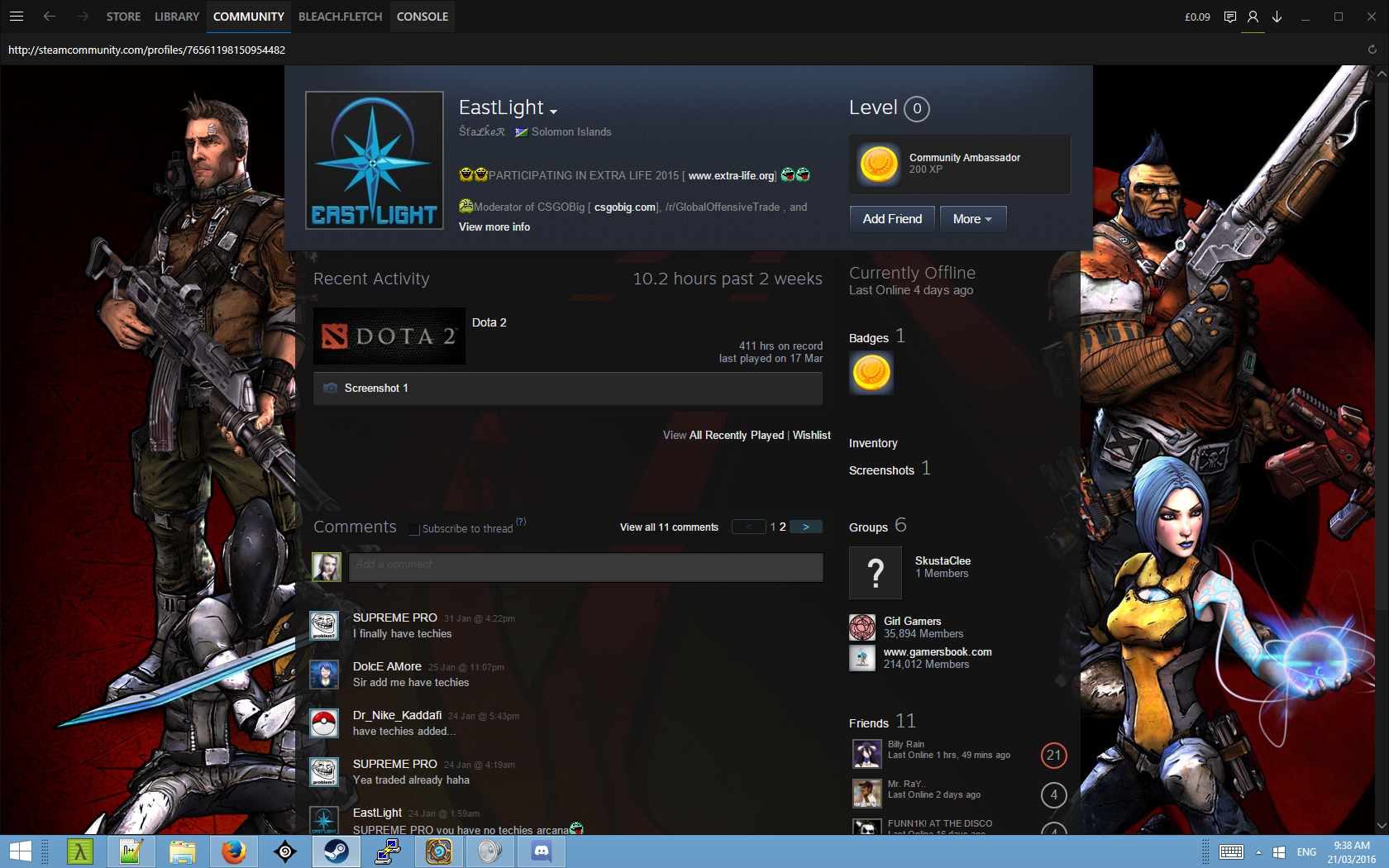
Task: Expand the EastLight name dropdown arrow
Action: click(x=553, y=111)
